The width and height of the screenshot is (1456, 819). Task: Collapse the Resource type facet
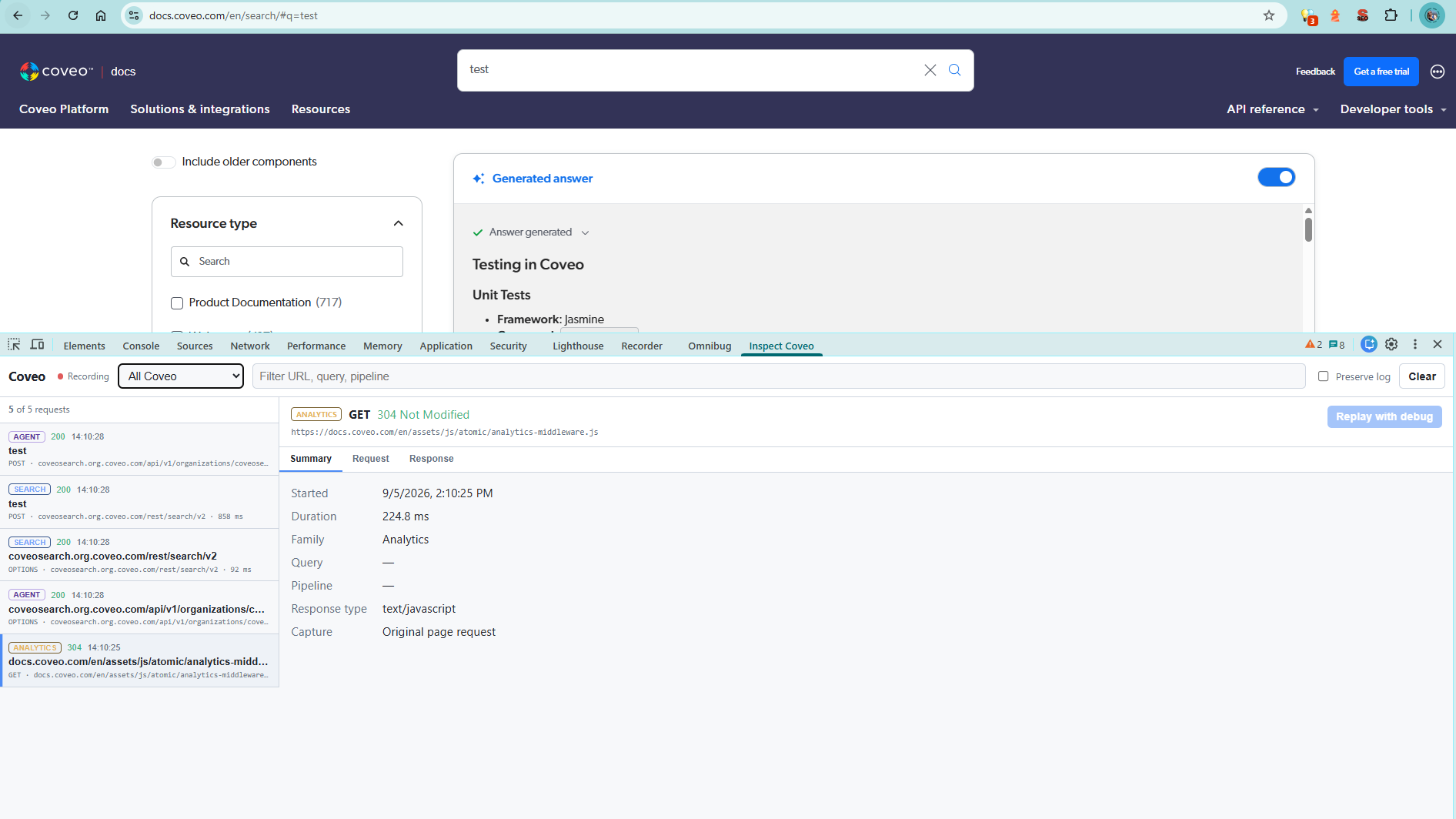[x=399, y=223]
